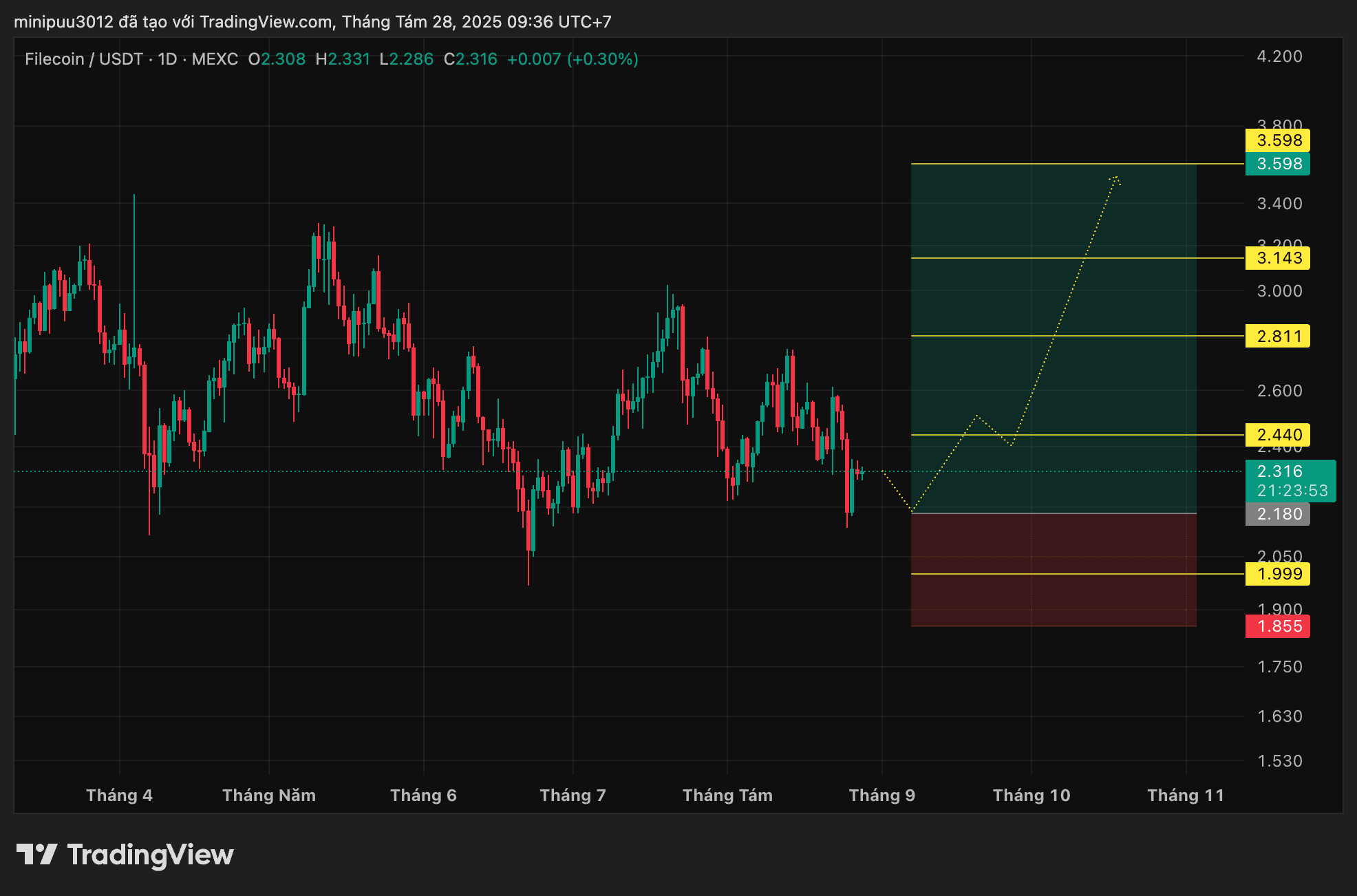Select the 2.811 yellow price tag
The height and width of the screenshot is (896, 1357).
coord(1277,337)
